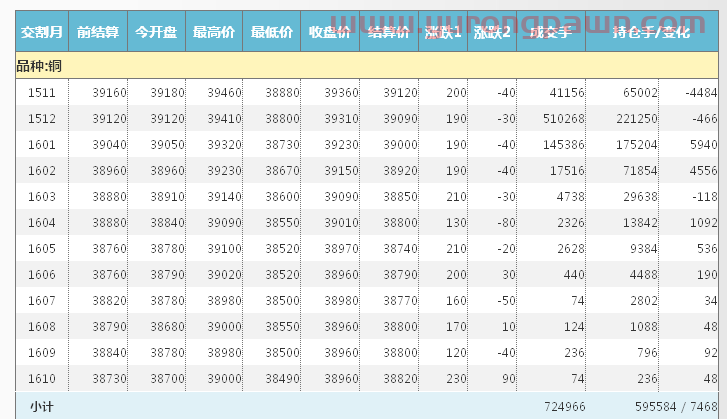
Task: Click the 1601 delivery month cell
Action: tap(42, 145)
